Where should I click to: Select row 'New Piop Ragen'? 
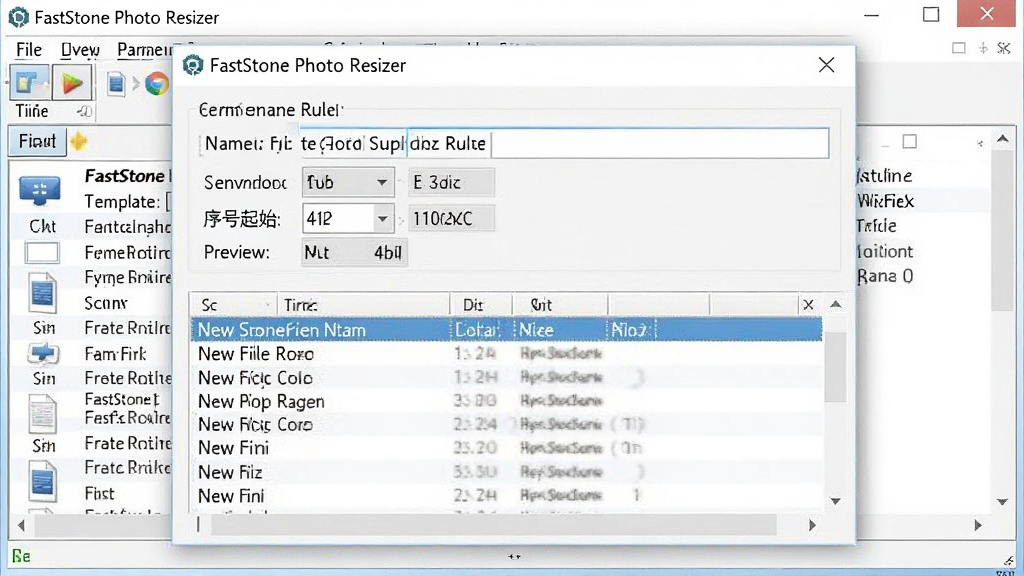pos(506,401)
